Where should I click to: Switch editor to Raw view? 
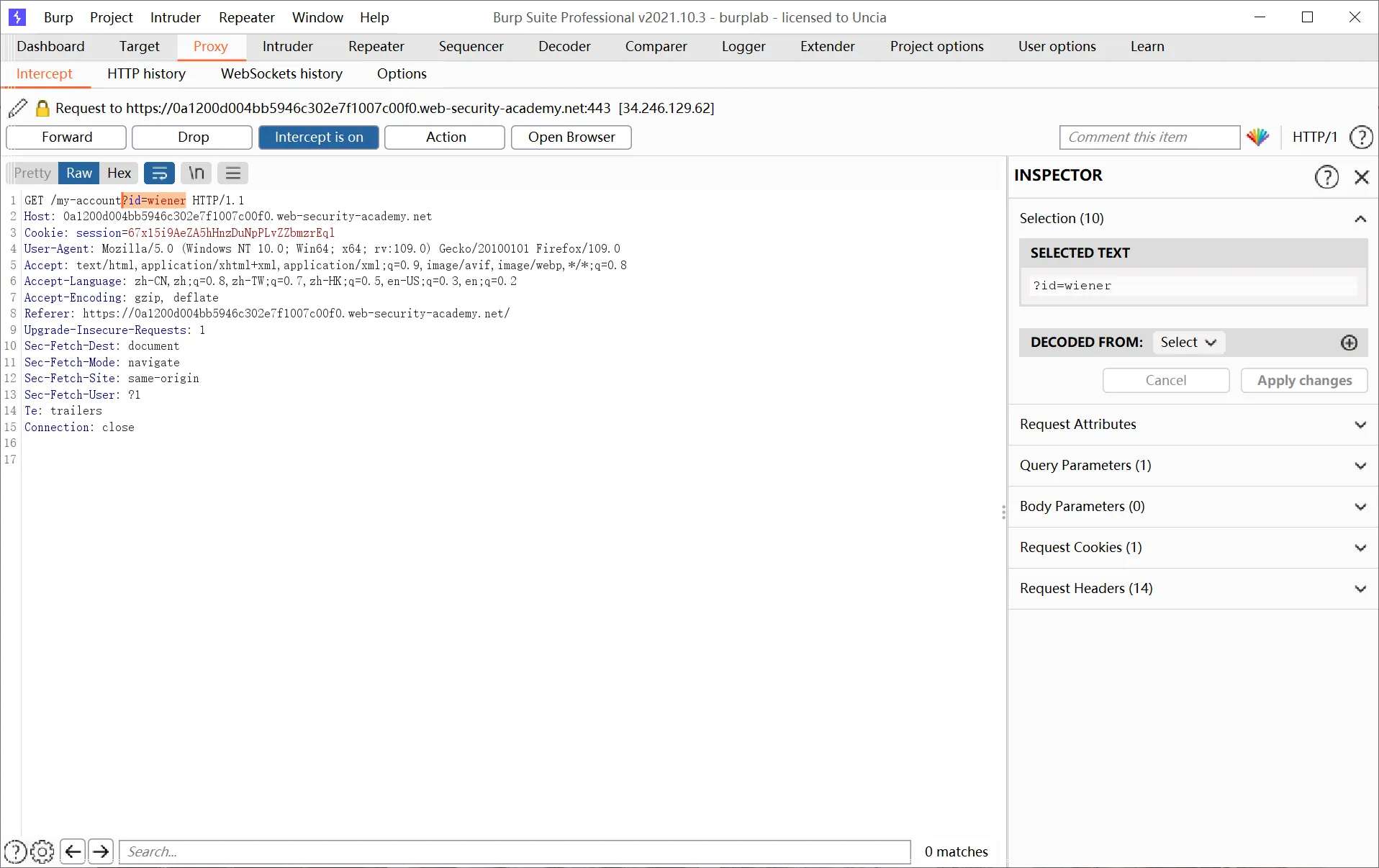[79, 173]
